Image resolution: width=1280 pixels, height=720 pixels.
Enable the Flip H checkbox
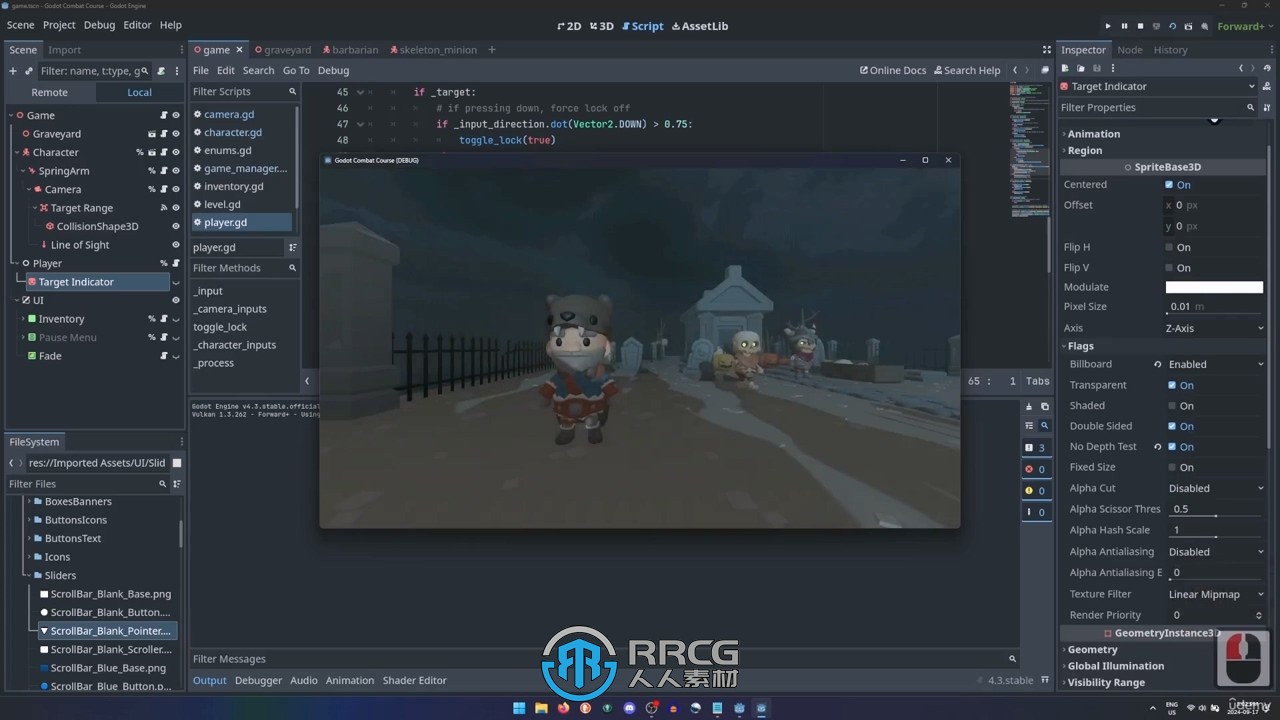[x=1169, y=247]
